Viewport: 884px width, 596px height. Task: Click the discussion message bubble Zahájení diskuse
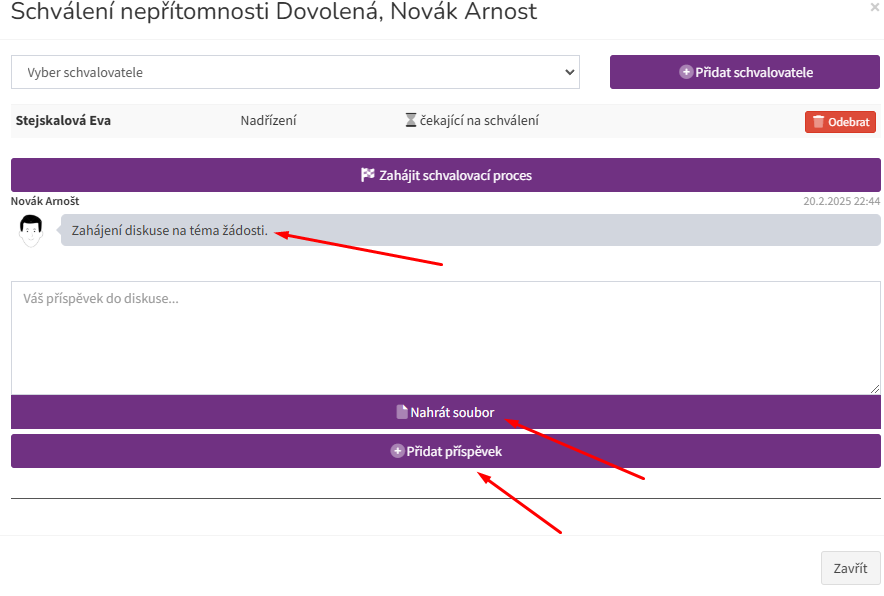470,230
